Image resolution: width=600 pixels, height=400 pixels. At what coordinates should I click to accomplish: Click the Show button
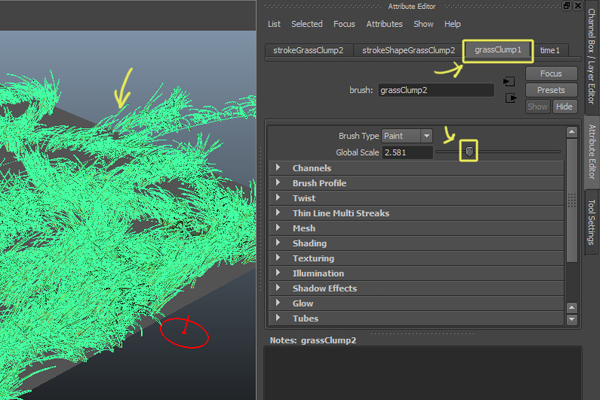[x=538, y=107]
